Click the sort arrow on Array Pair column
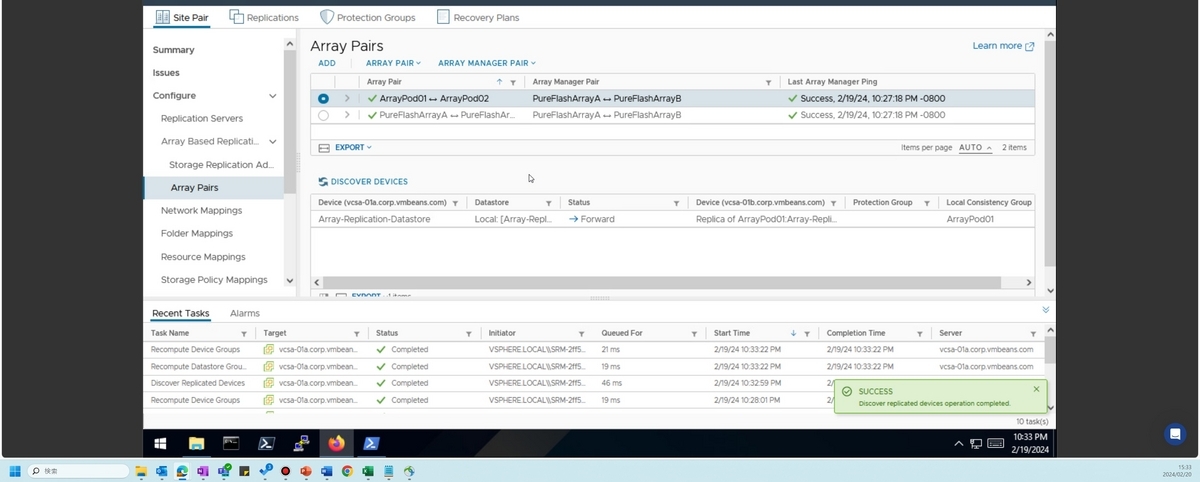The image size is (1200, 482). pos(499,82)
